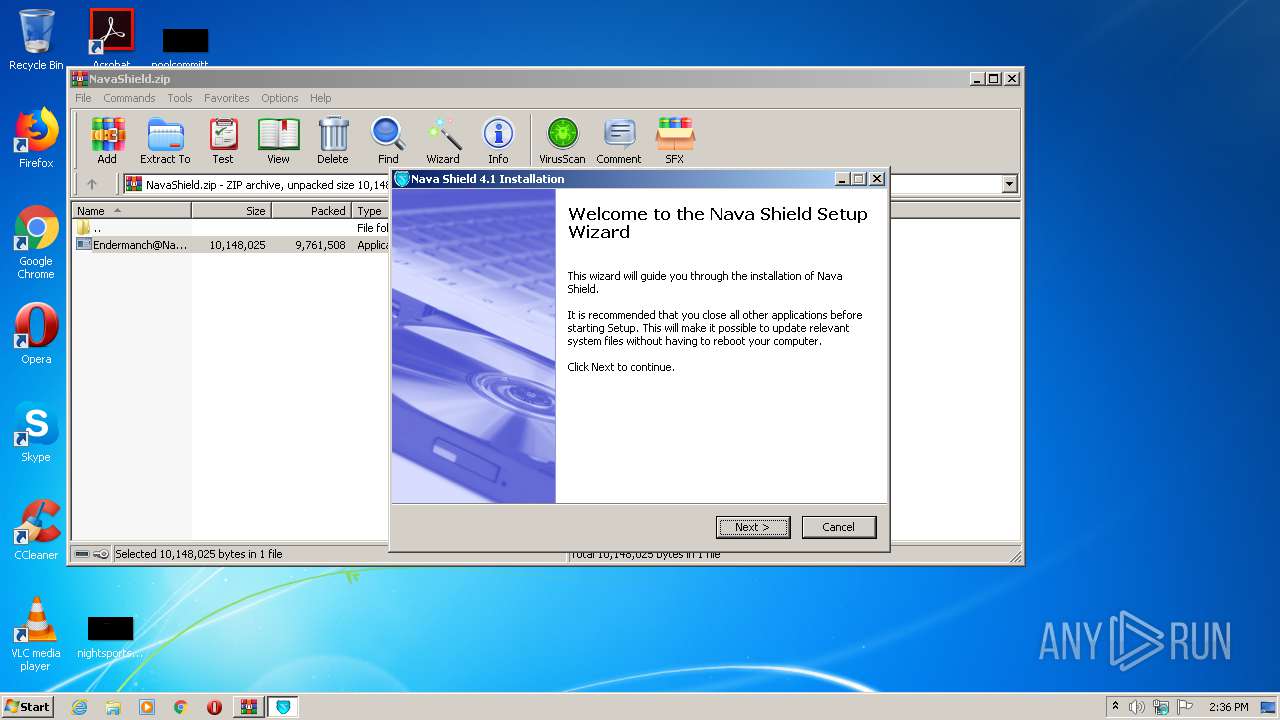Screen dimensions: 1280x720
Task: Open VLC media player desktop shortcut
Action: click(x=36, y=634)
